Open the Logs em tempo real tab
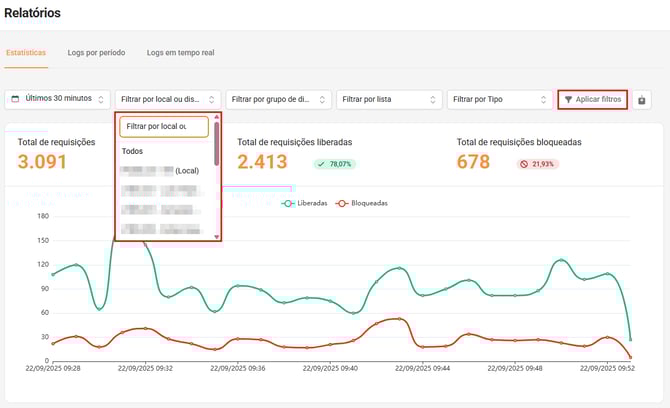Screen dimensions: 670x408 point(180,52)
